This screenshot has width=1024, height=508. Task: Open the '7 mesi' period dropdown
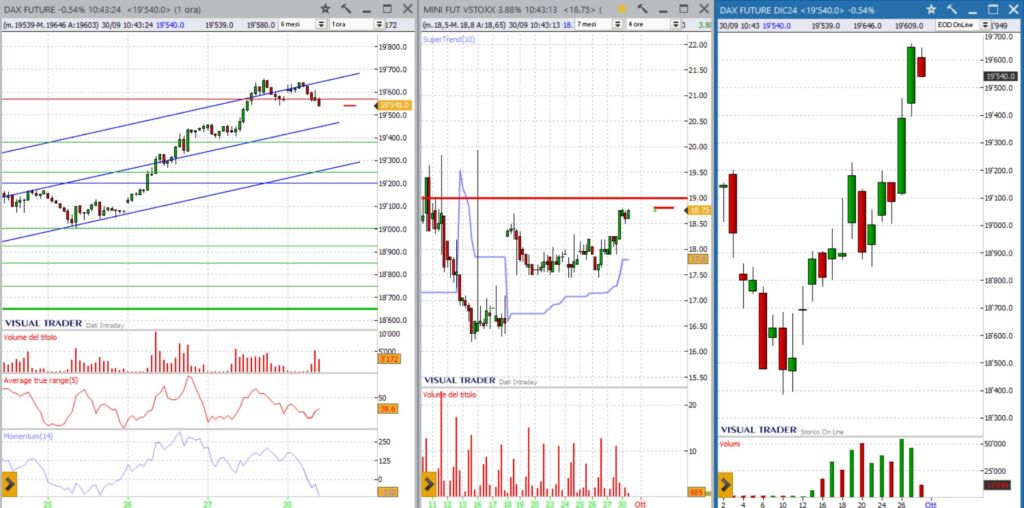click(x=617, y=24)
